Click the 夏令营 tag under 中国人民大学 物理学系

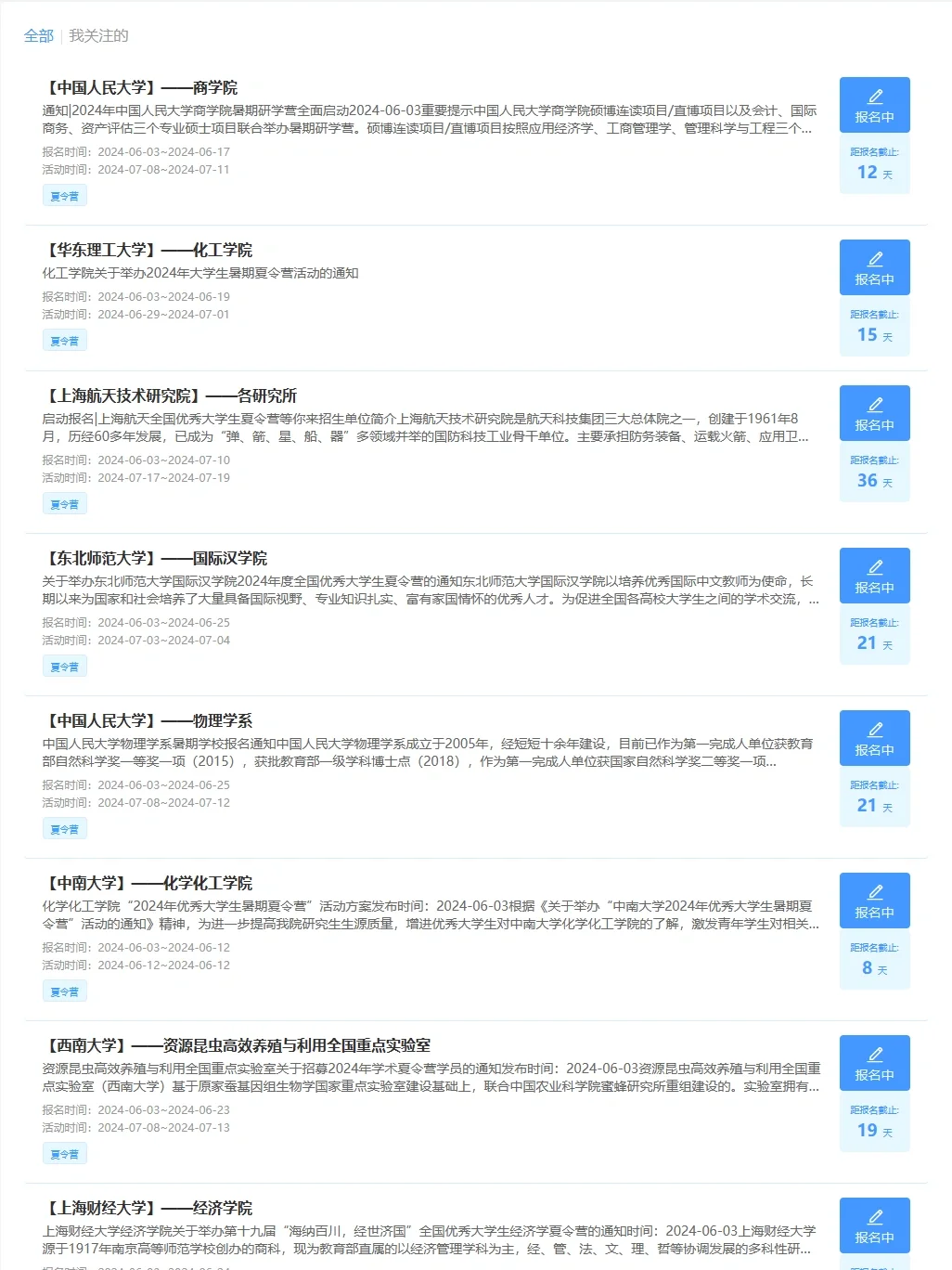[65, 829]
